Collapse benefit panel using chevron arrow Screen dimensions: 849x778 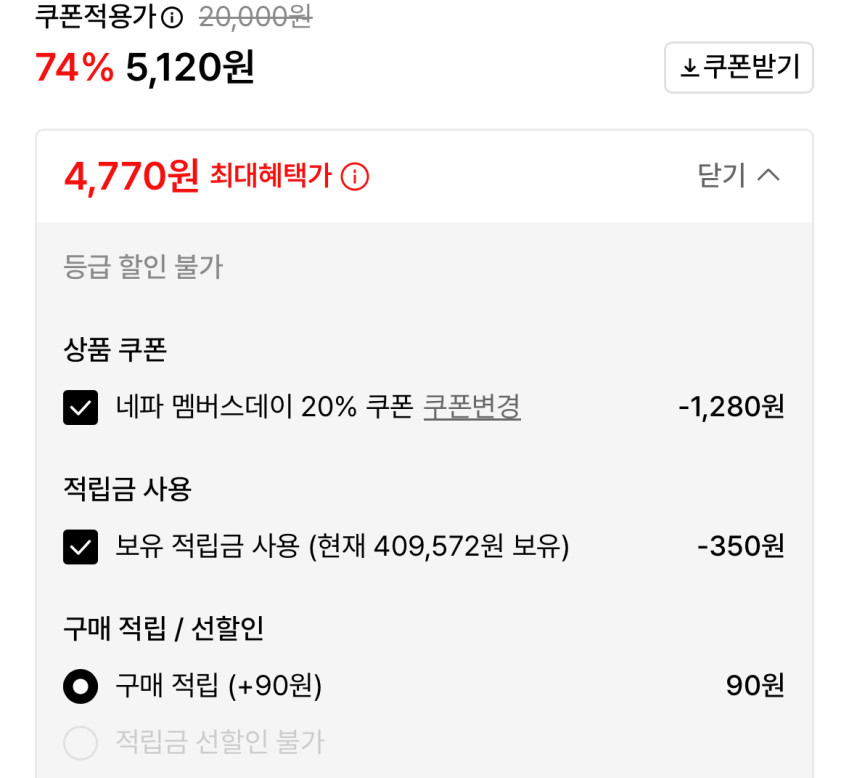[x=768, y=176]
